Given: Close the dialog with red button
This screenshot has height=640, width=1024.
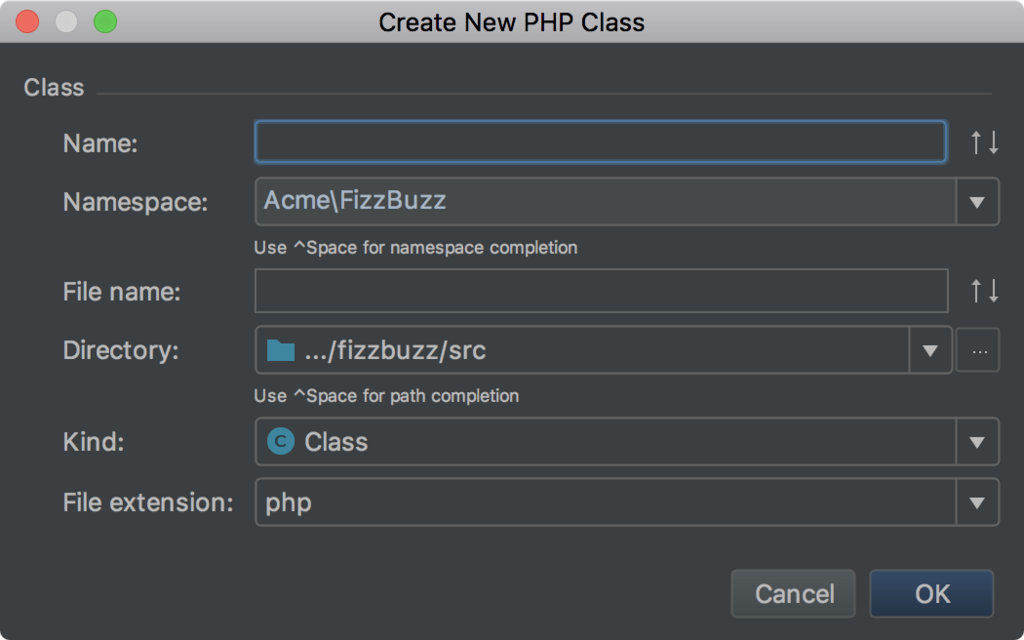Looking at the screenshot, I should point(28,21).
